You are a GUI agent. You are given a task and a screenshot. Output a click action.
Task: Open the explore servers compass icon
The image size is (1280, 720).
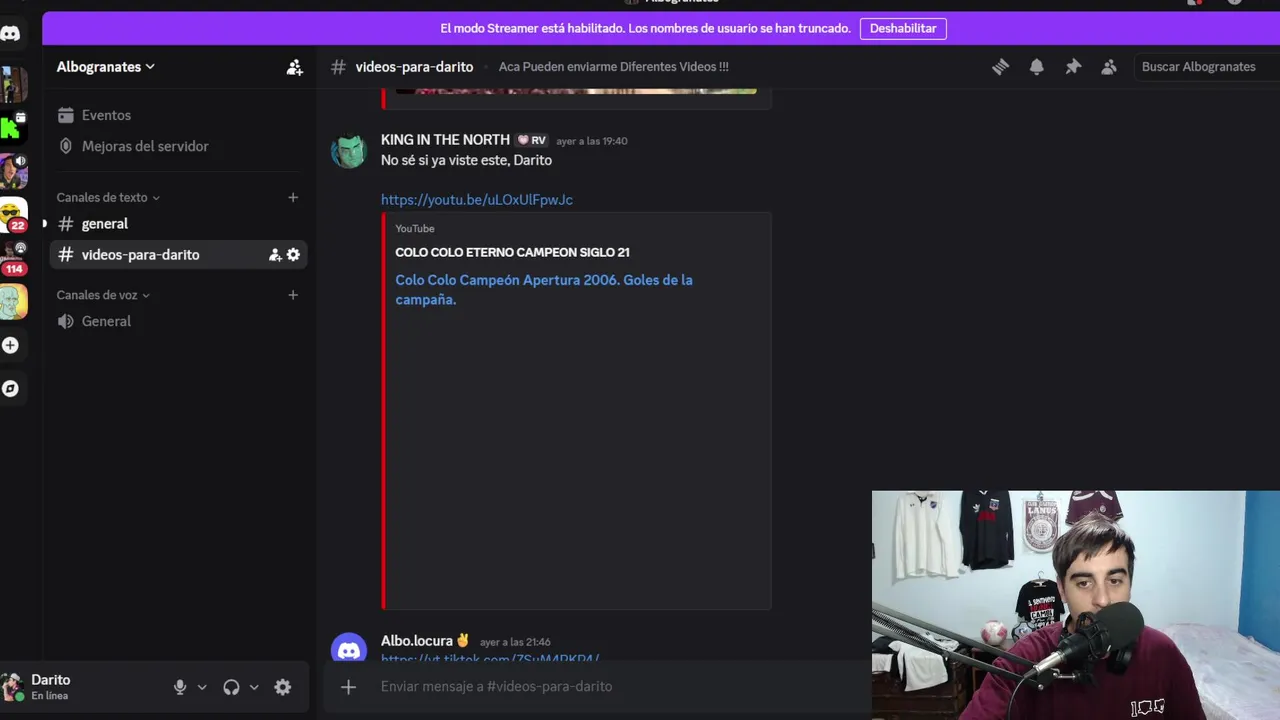tap(10, 389)
